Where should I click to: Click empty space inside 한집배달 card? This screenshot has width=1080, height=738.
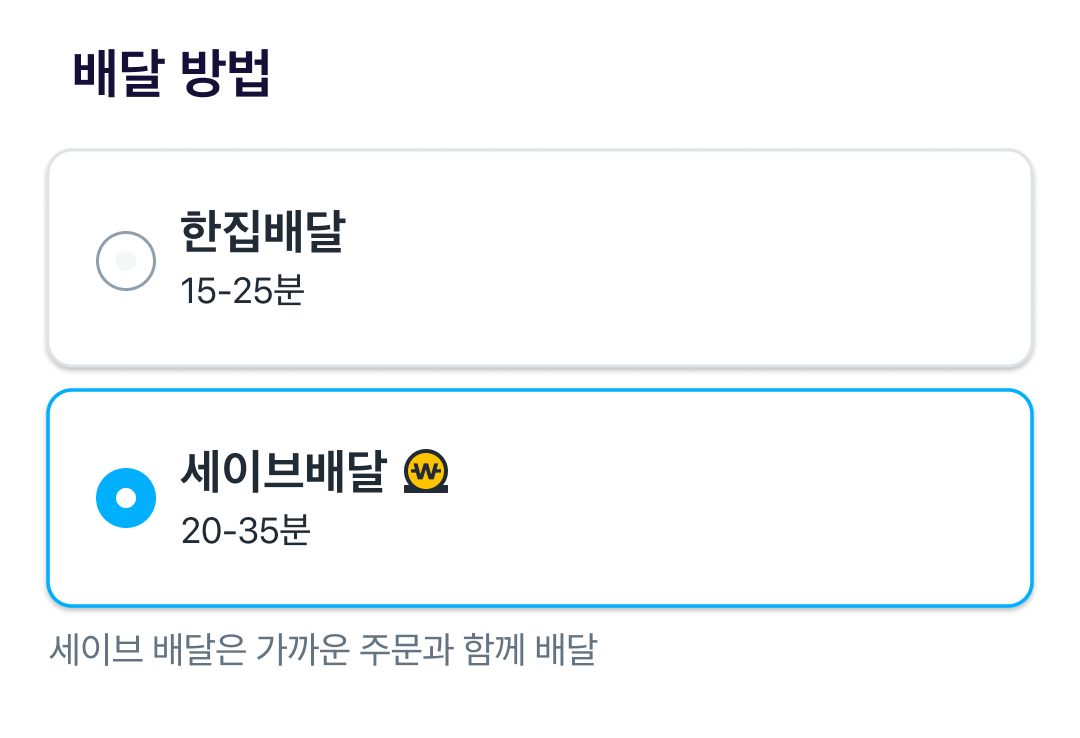(x=689, y=258)
